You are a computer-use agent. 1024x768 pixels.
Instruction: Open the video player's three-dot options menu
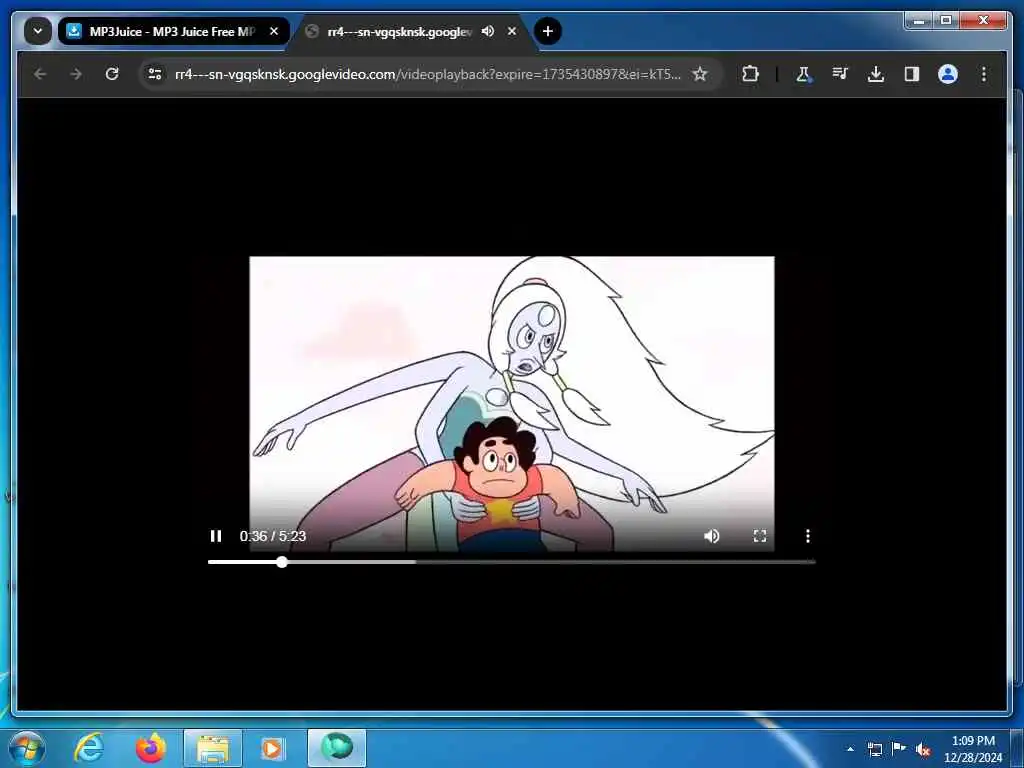[x=808, y=536]
